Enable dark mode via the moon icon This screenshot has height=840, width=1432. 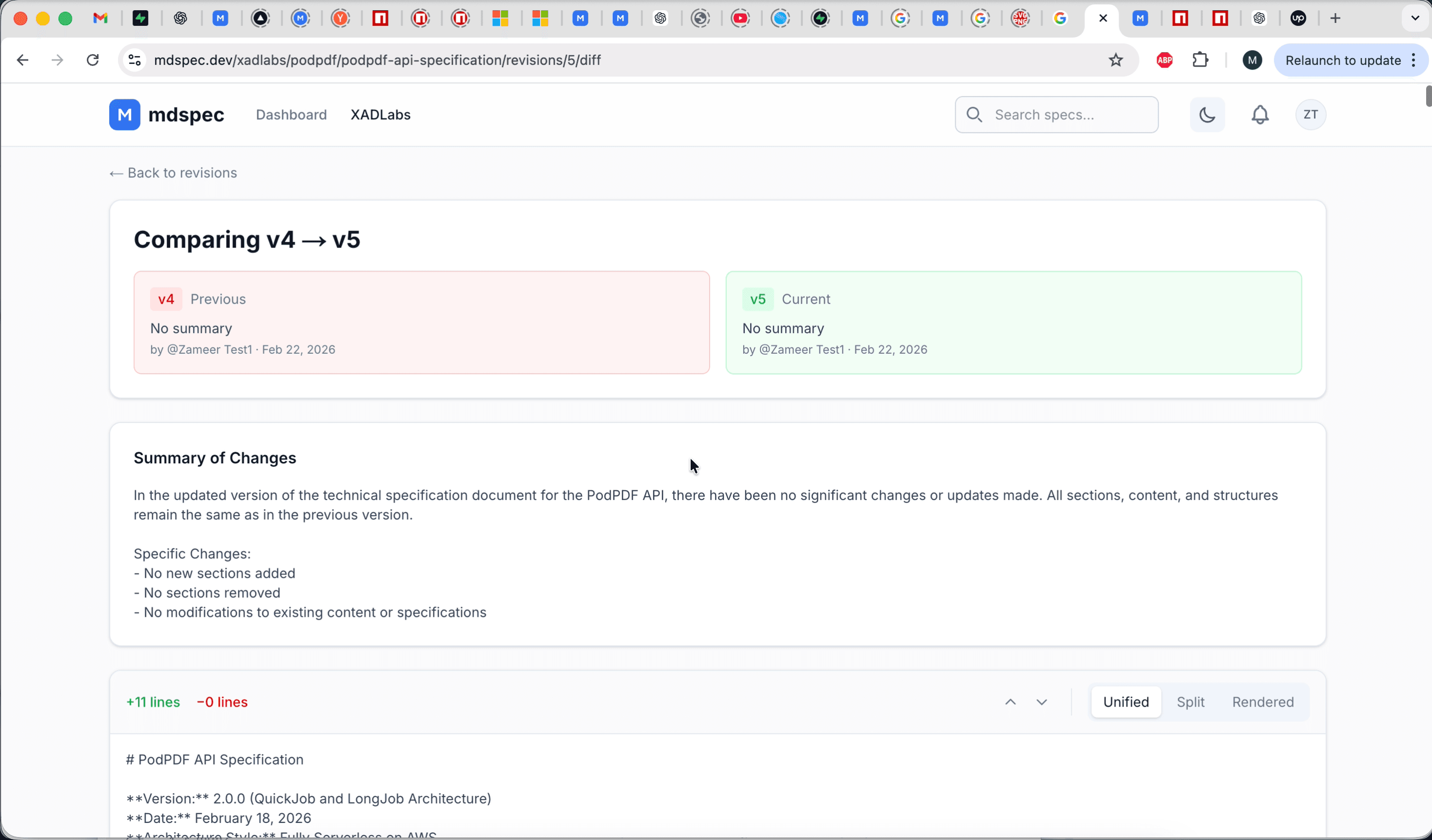click(x=1207, y=114)
